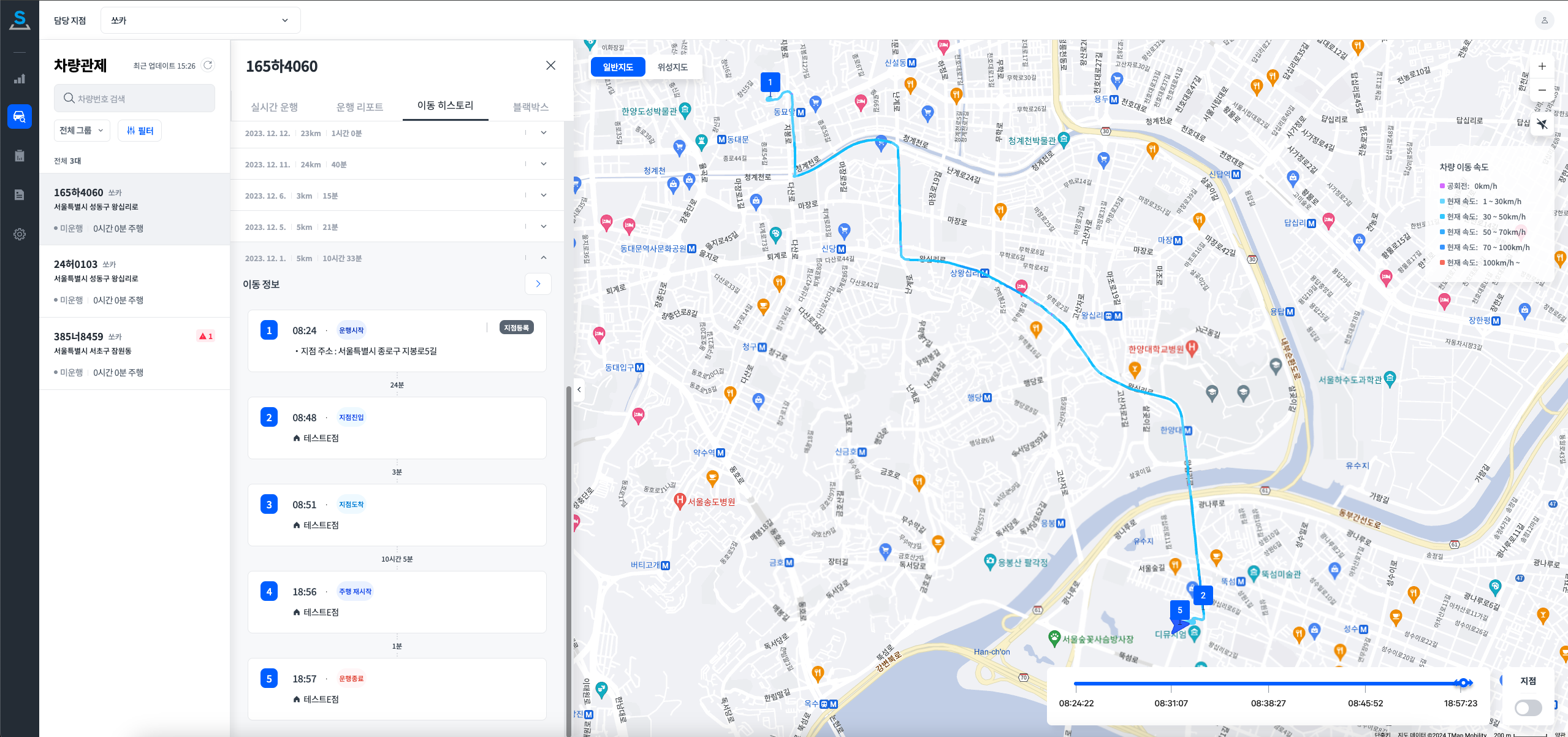Click the 서울송도병원 hospital marker

pyautogui.click(x=679, y=501)
